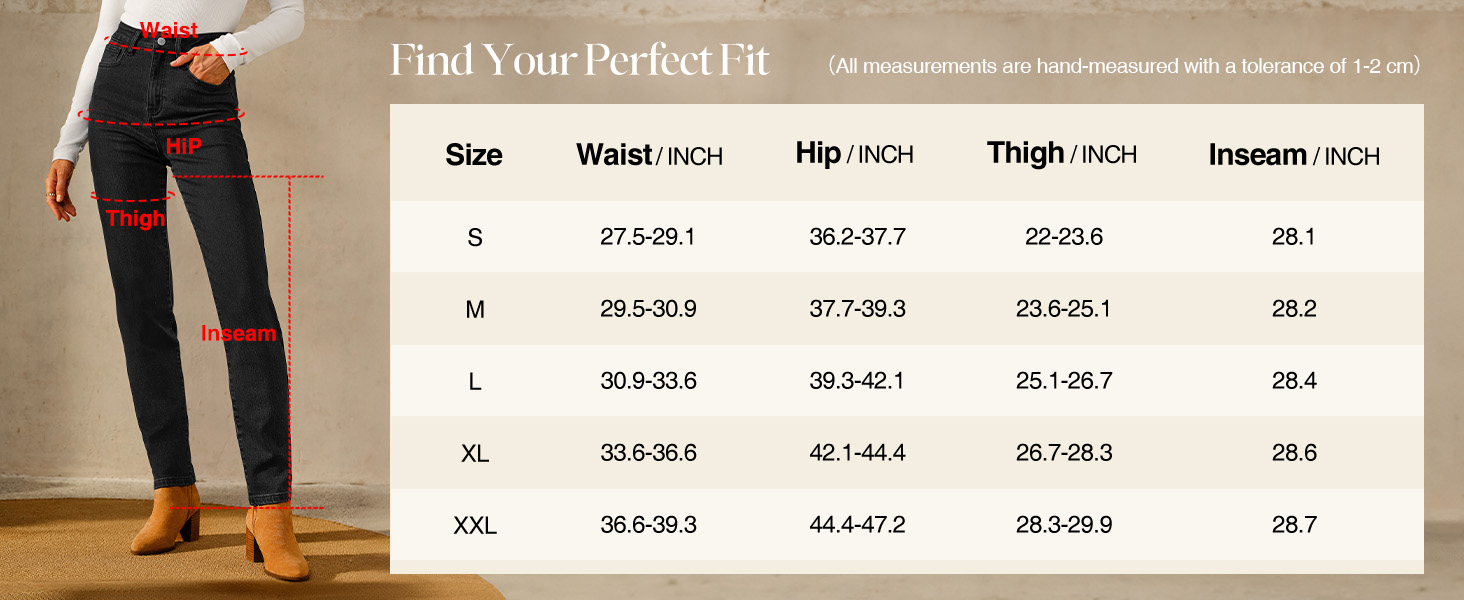This screenshot has width=1464, height=600.
Task: Click the hand-measured tolerance note text
Action: pyautogui.click(x=1124, y=66)
